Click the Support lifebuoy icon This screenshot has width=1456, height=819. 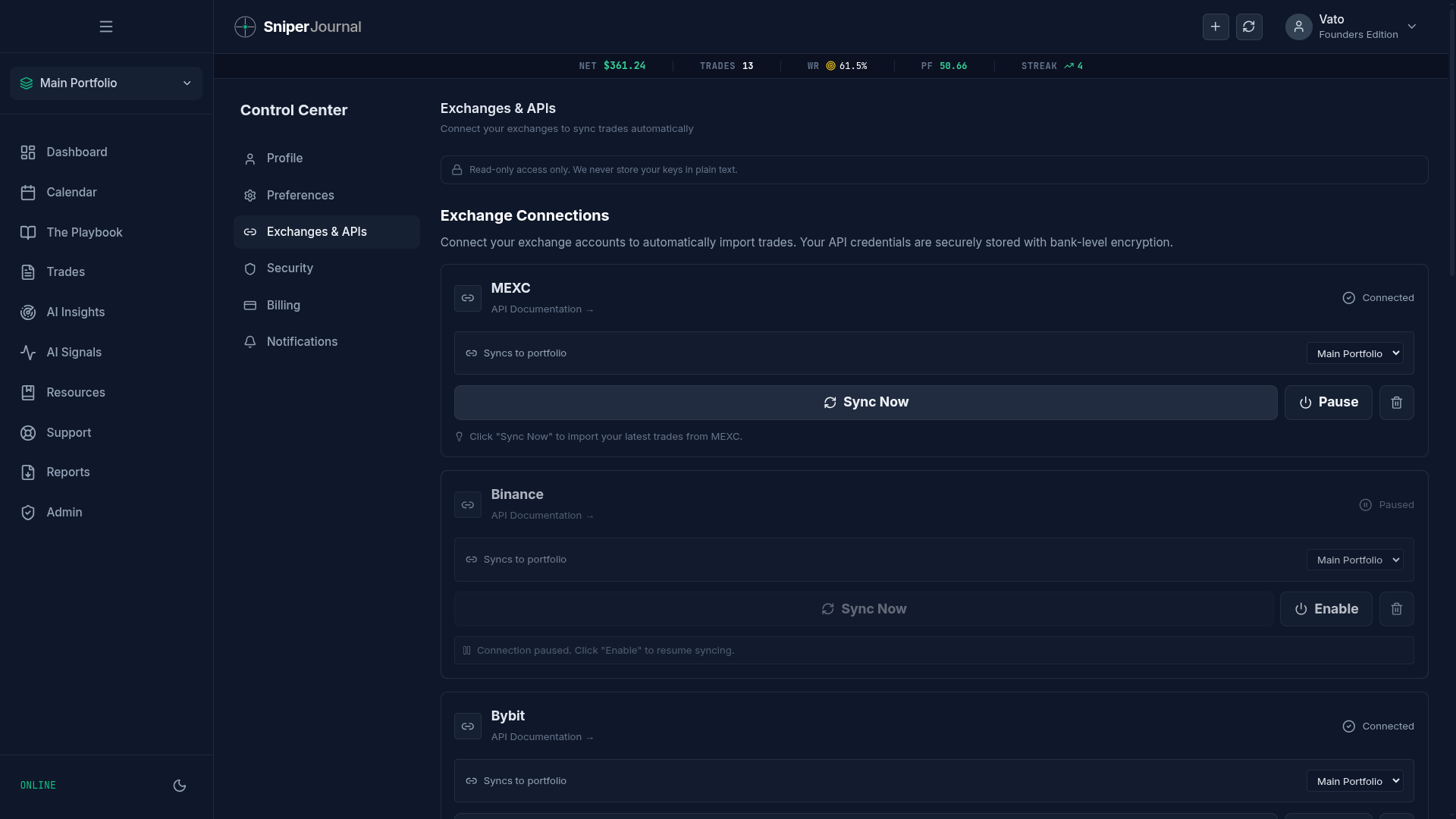(x=28, y=433)
